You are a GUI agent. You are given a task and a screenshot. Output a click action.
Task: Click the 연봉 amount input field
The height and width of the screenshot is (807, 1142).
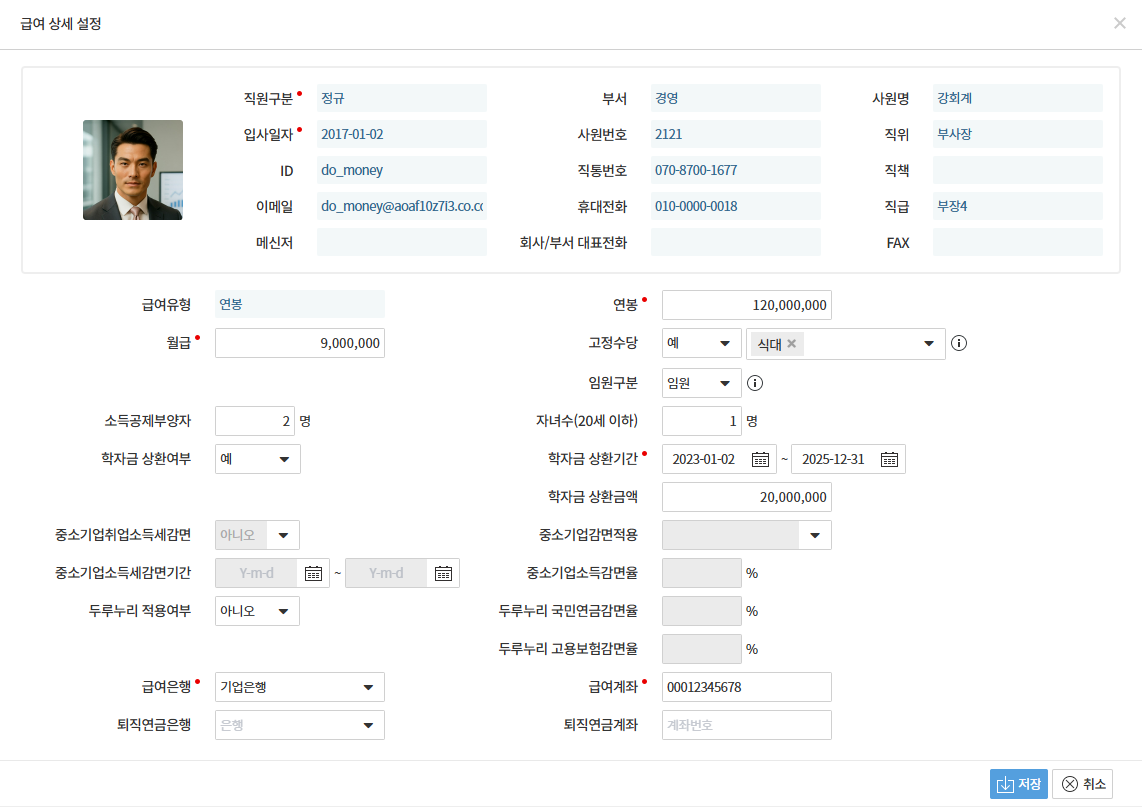click(x=746, y=305)
